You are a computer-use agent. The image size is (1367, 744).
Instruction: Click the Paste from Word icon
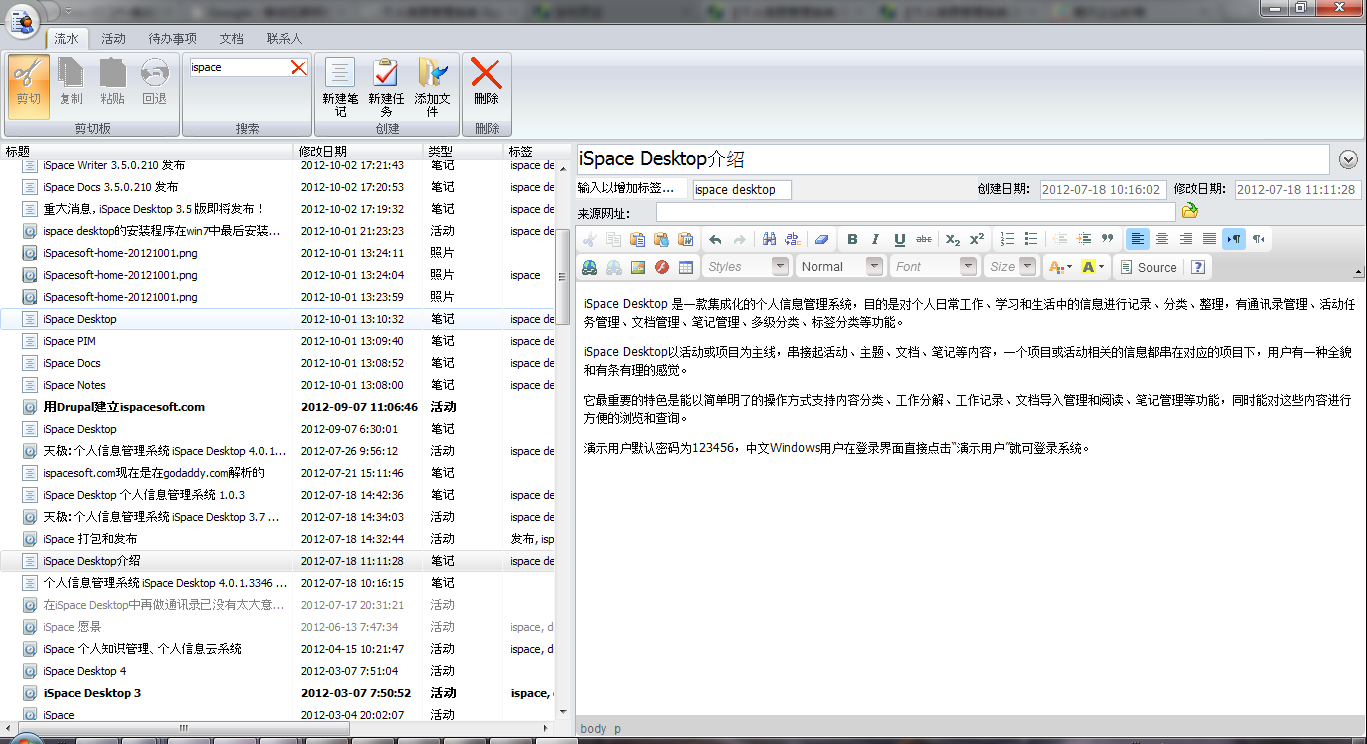click(685, 239)
